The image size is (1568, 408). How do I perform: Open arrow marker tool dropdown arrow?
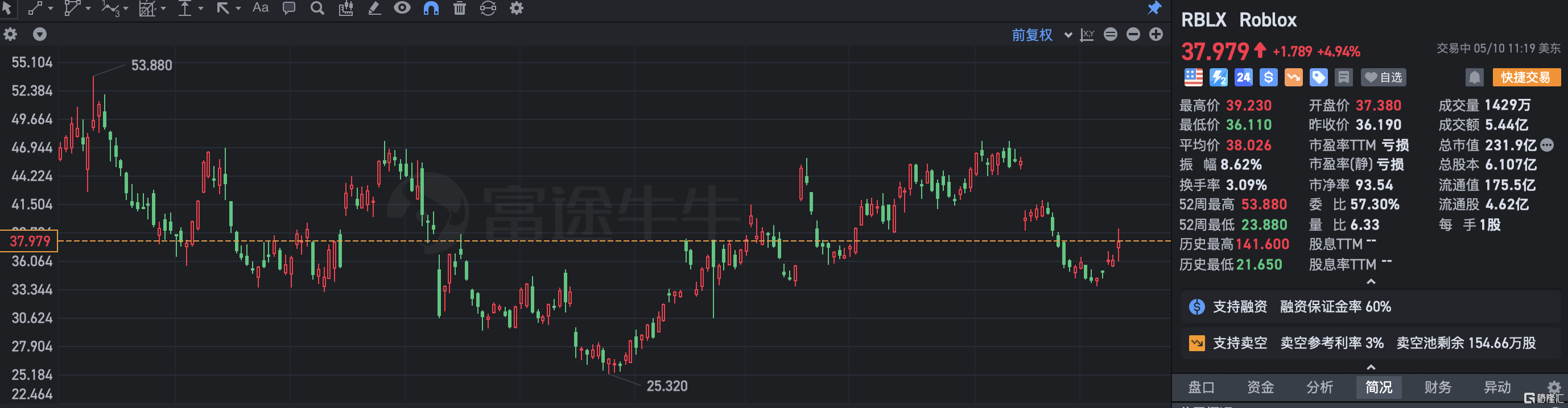[238, 9]
